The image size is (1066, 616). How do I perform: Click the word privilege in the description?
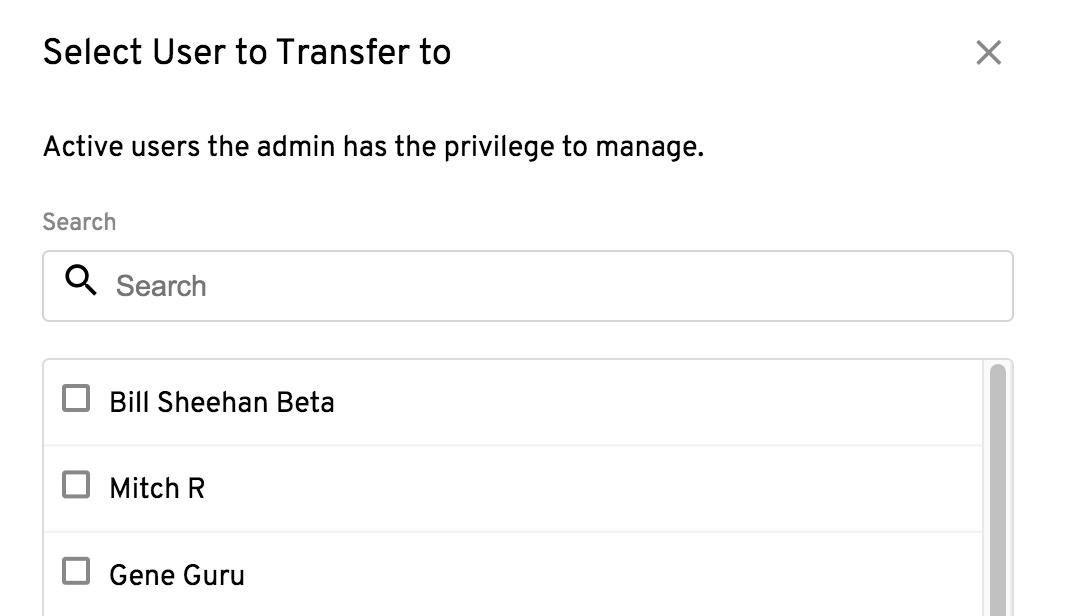(x=499, y=147)
